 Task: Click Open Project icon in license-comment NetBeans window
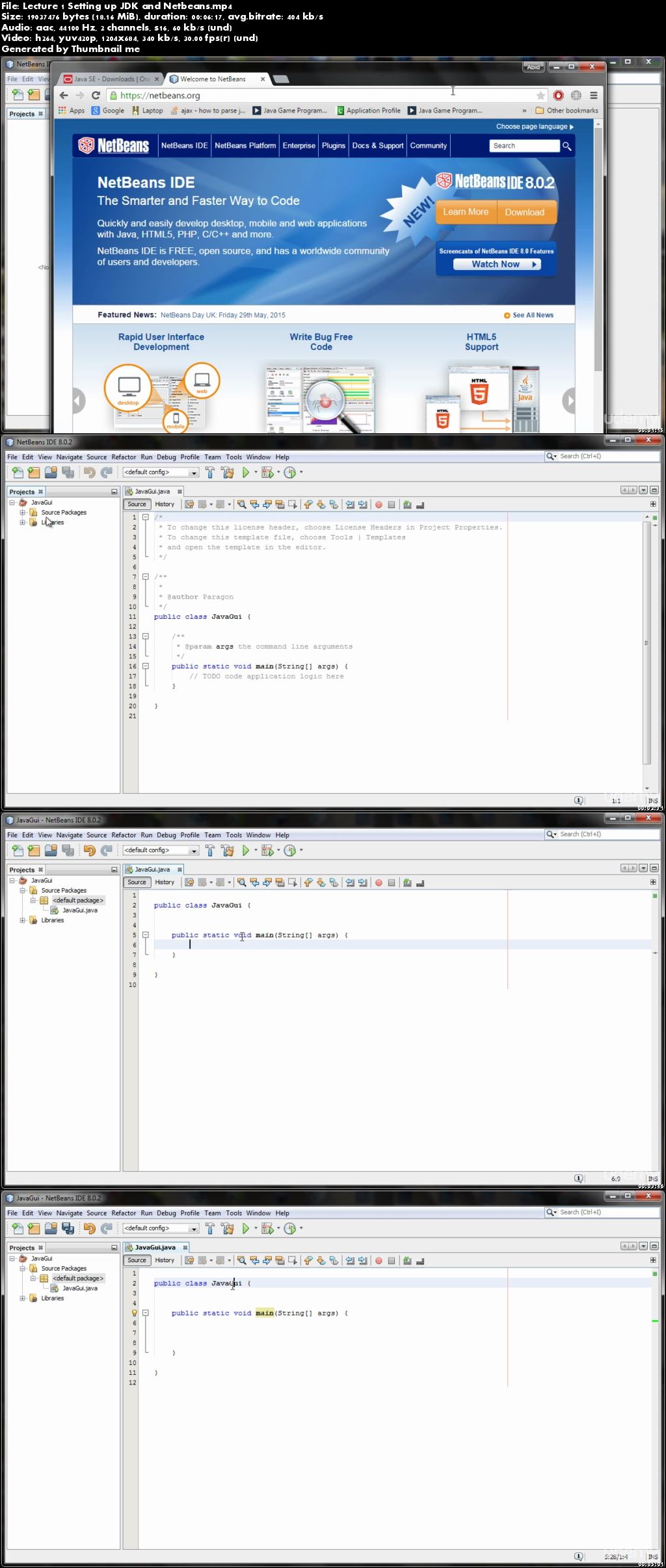point(51,472)
